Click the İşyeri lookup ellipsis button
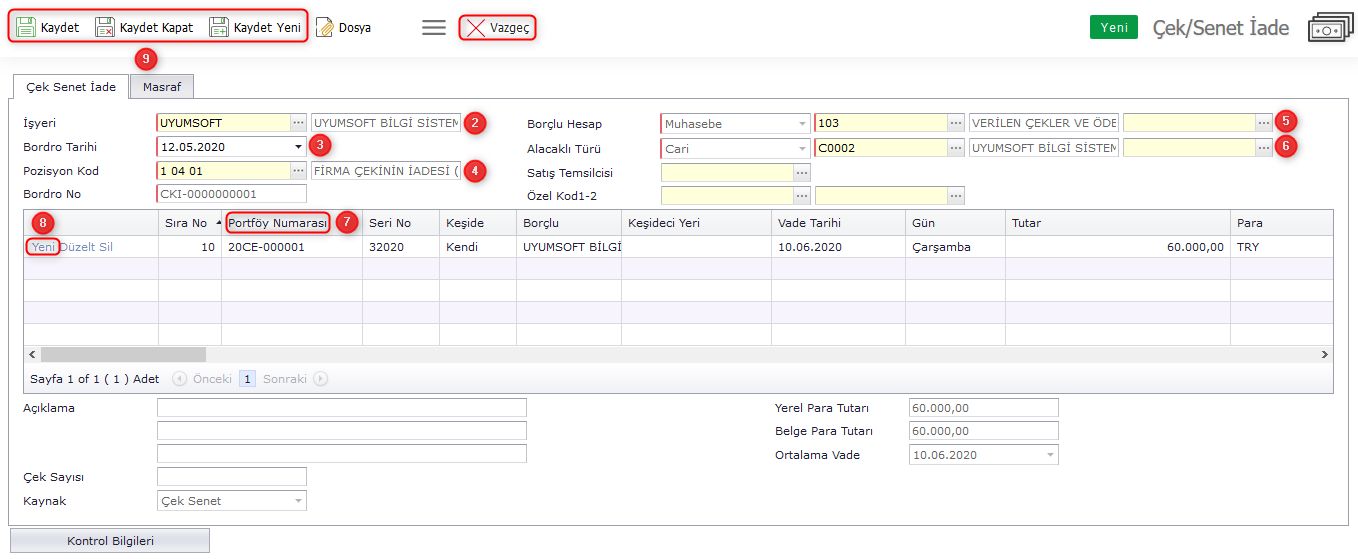 298,123
